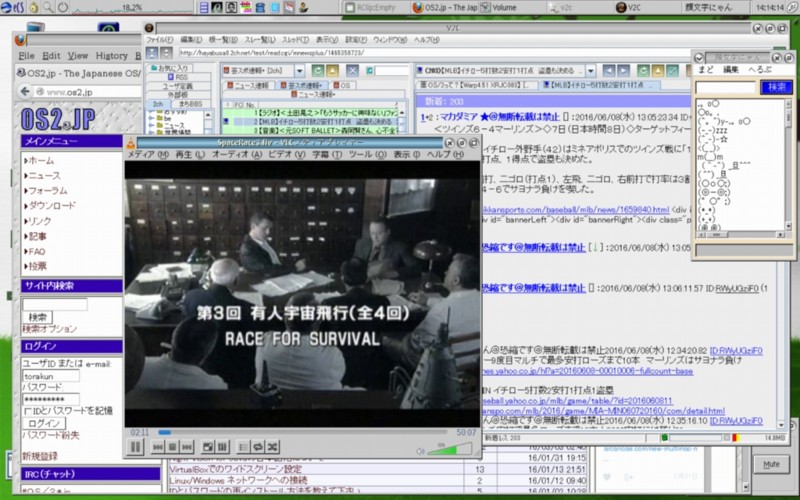
Task: Toggle VLC loop mode
Action: pos(258,447)
